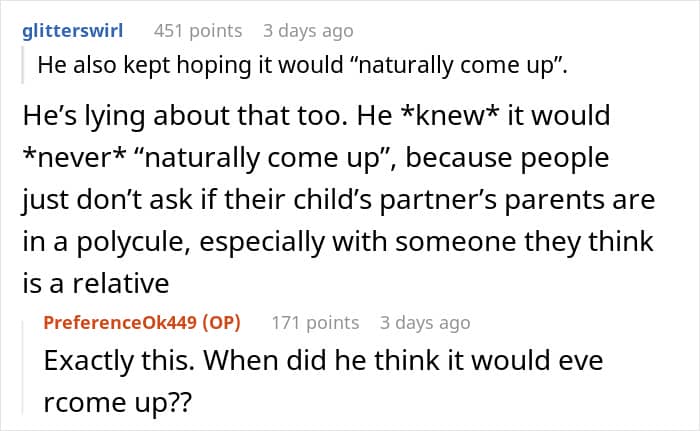Click the final line "is a relative"
Image resolution: width=700 pixels, height=431 pixels.
[85, 283]
